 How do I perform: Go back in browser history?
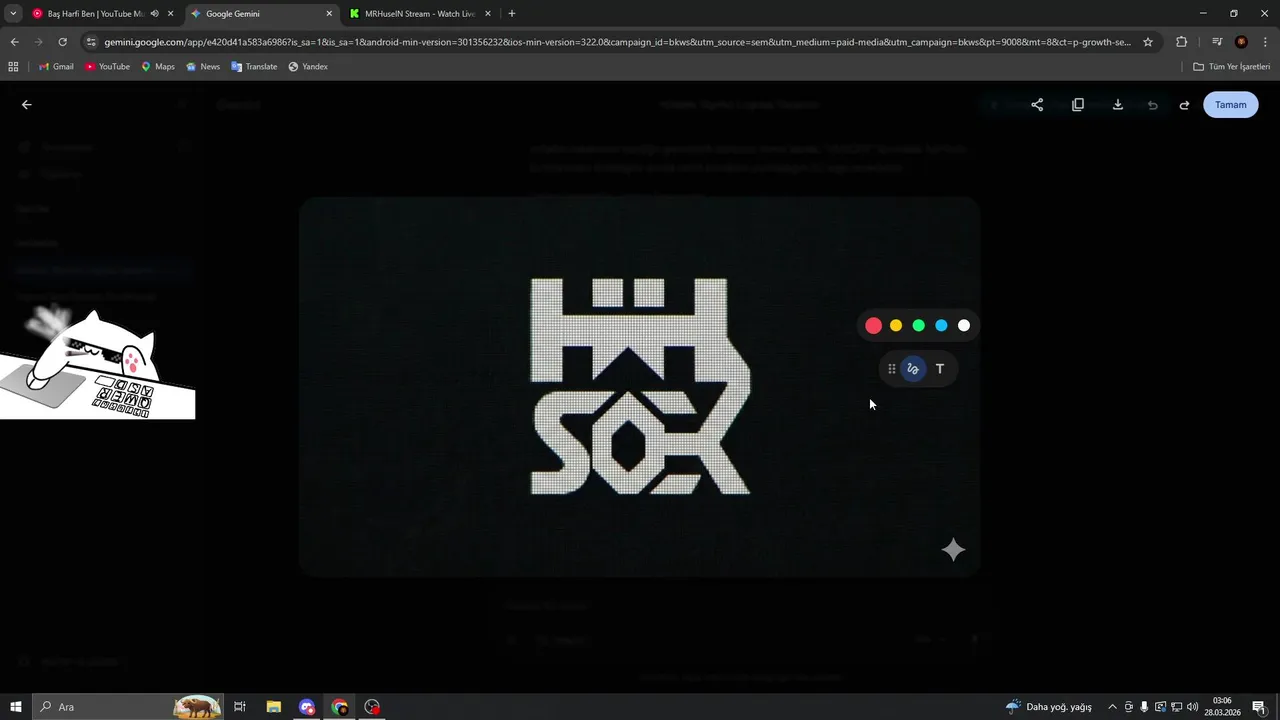point(14,42)
